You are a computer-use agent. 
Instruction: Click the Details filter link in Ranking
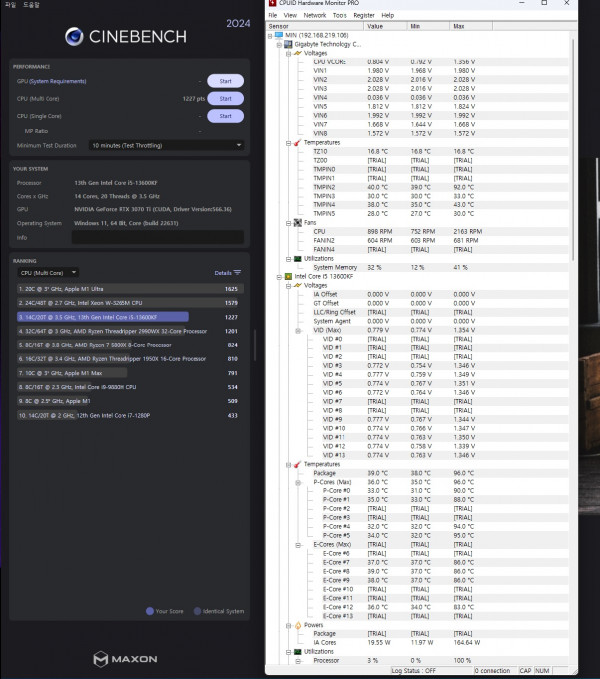pos(227,273)
